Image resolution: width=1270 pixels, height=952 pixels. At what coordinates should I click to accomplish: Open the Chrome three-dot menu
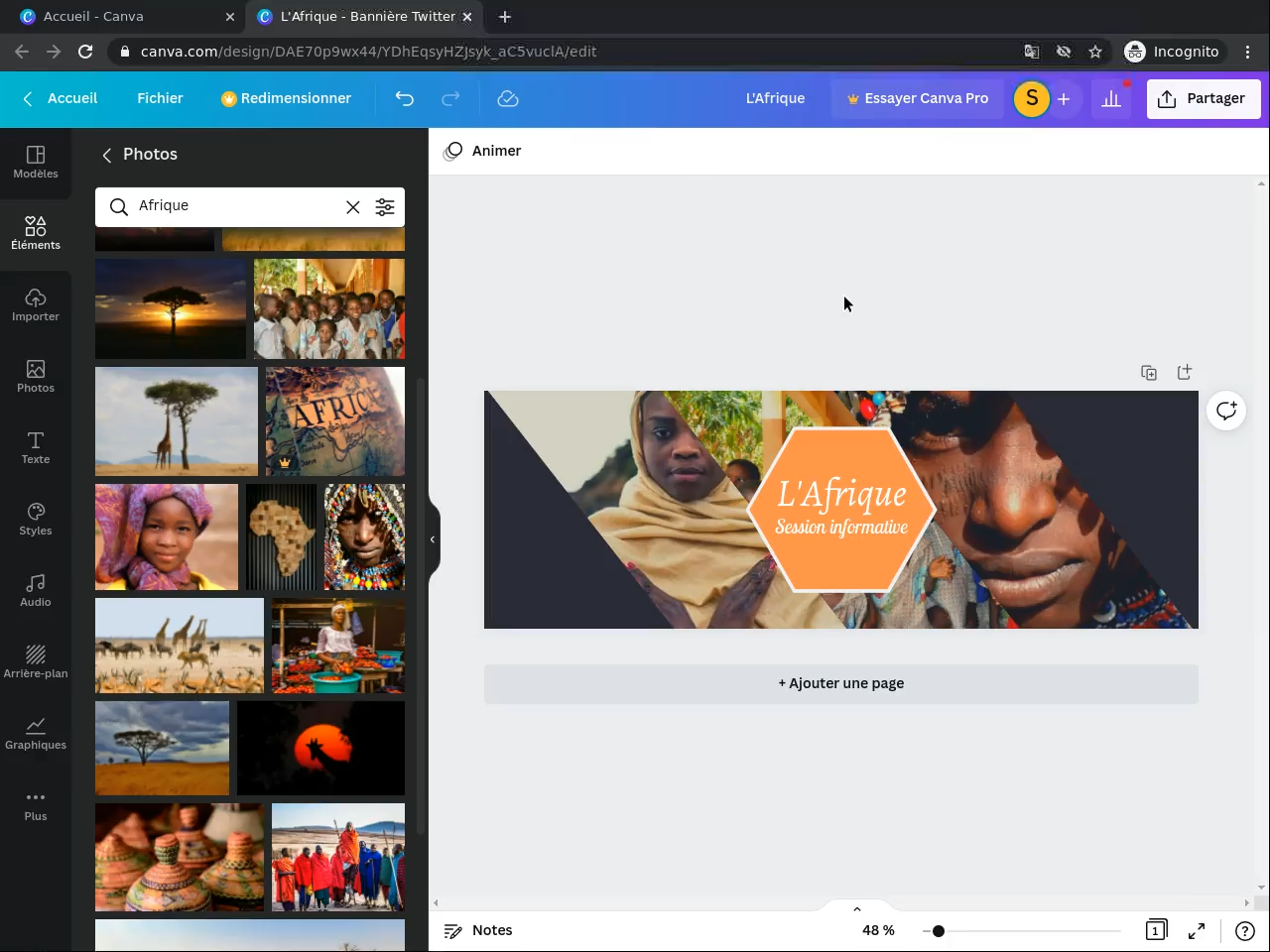(1248, 52)
